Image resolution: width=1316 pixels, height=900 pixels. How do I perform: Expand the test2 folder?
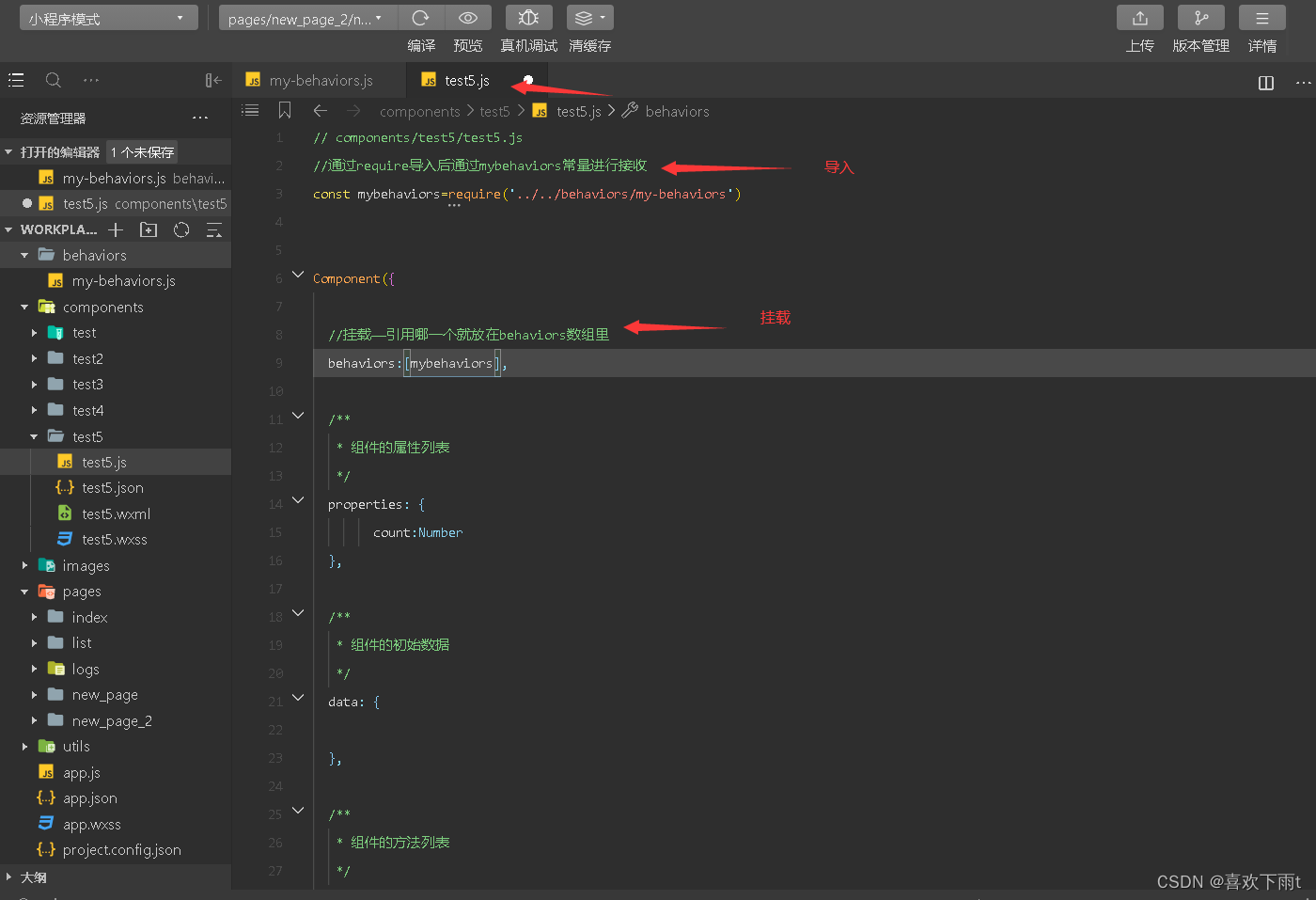click(x=34, y=359)
